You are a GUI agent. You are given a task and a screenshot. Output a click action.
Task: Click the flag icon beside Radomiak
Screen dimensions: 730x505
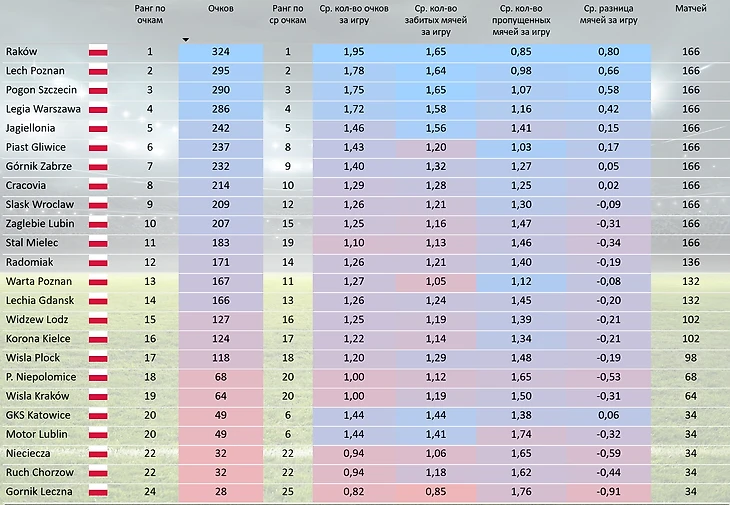[x=99, y=262]
